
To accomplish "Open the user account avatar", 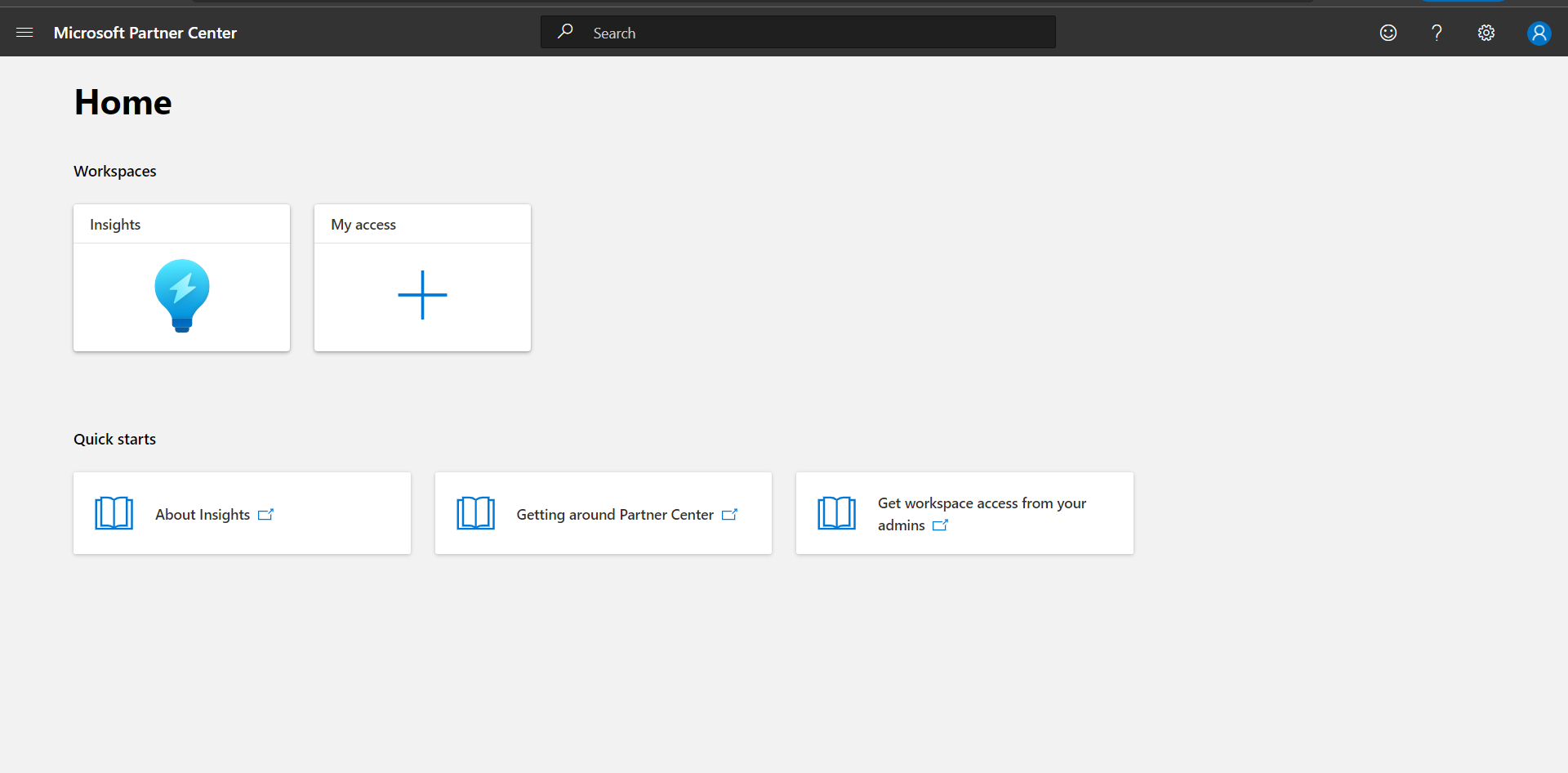I will 1539,33.
